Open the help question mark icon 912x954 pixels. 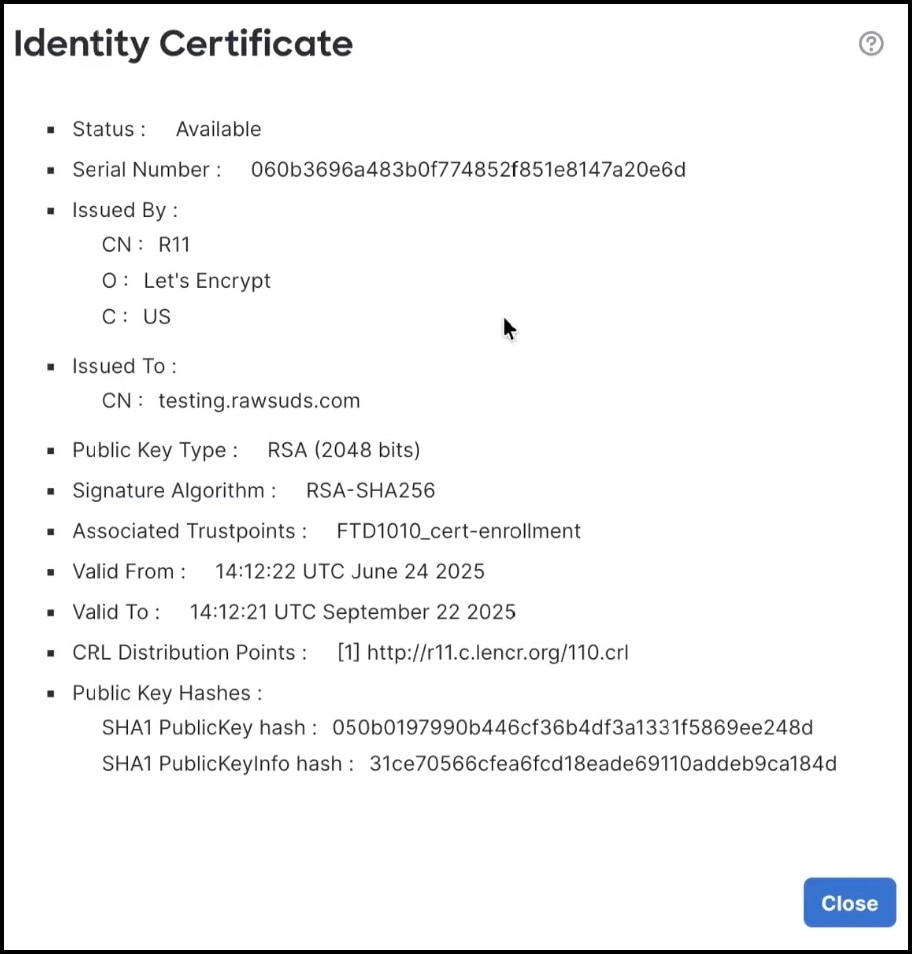click(871, 44)
